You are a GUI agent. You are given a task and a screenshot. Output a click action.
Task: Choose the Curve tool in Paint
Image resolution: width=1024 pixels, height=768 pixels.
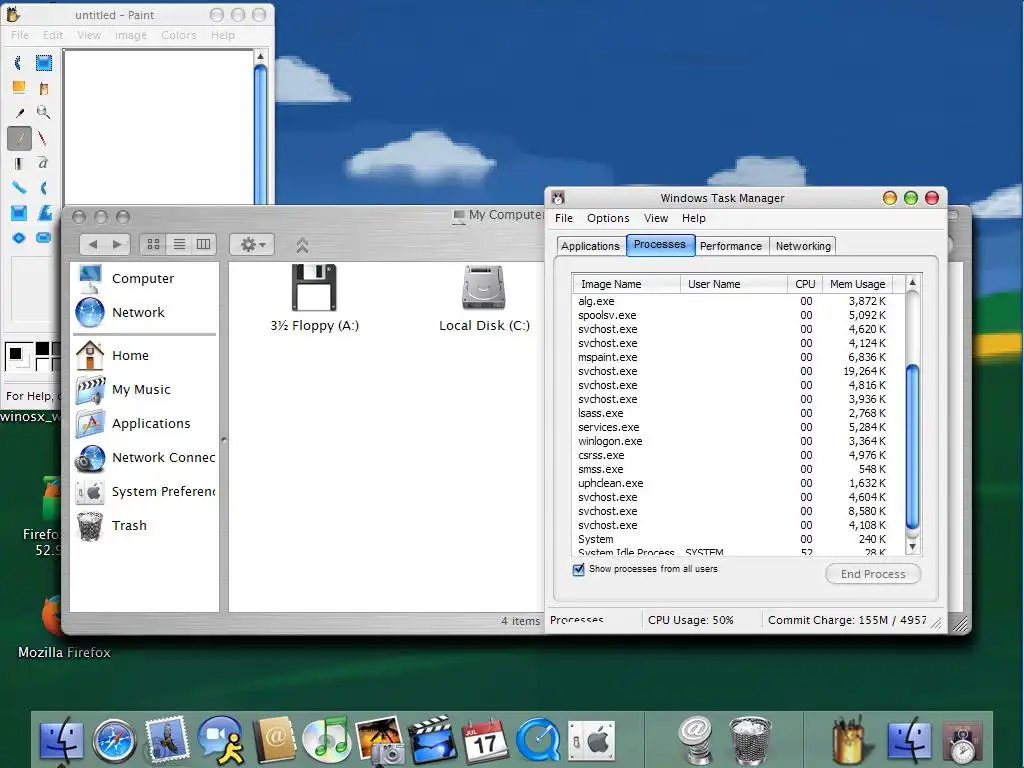pyautogui.click(x=44, y=188)
